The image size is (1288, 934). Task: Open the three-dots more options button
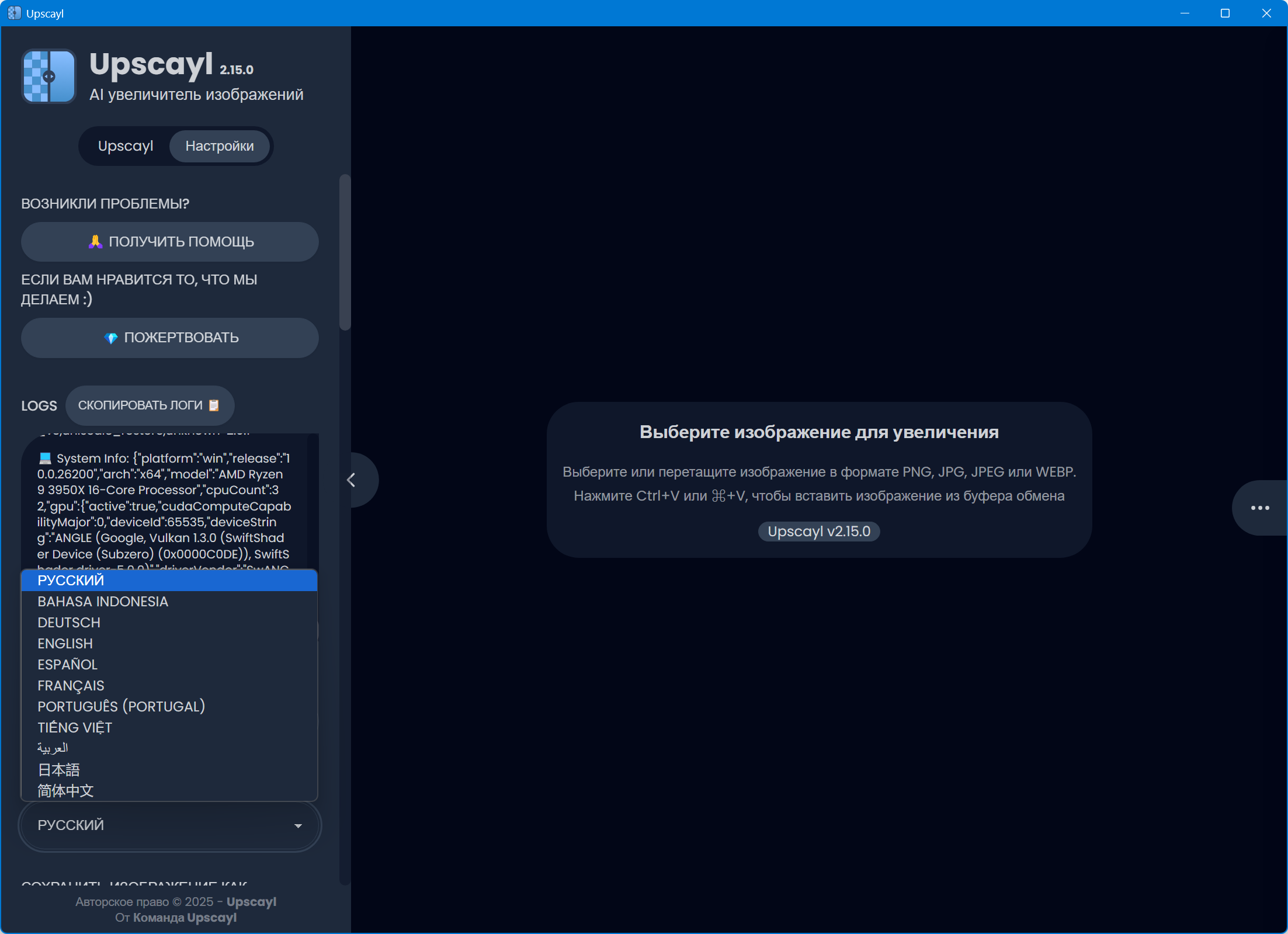tap(1260, 508)
